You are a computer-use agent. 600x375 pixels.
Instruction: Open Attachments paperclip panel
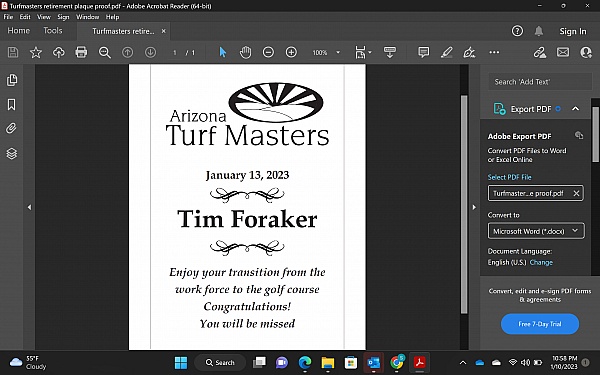tap(11, 128)
